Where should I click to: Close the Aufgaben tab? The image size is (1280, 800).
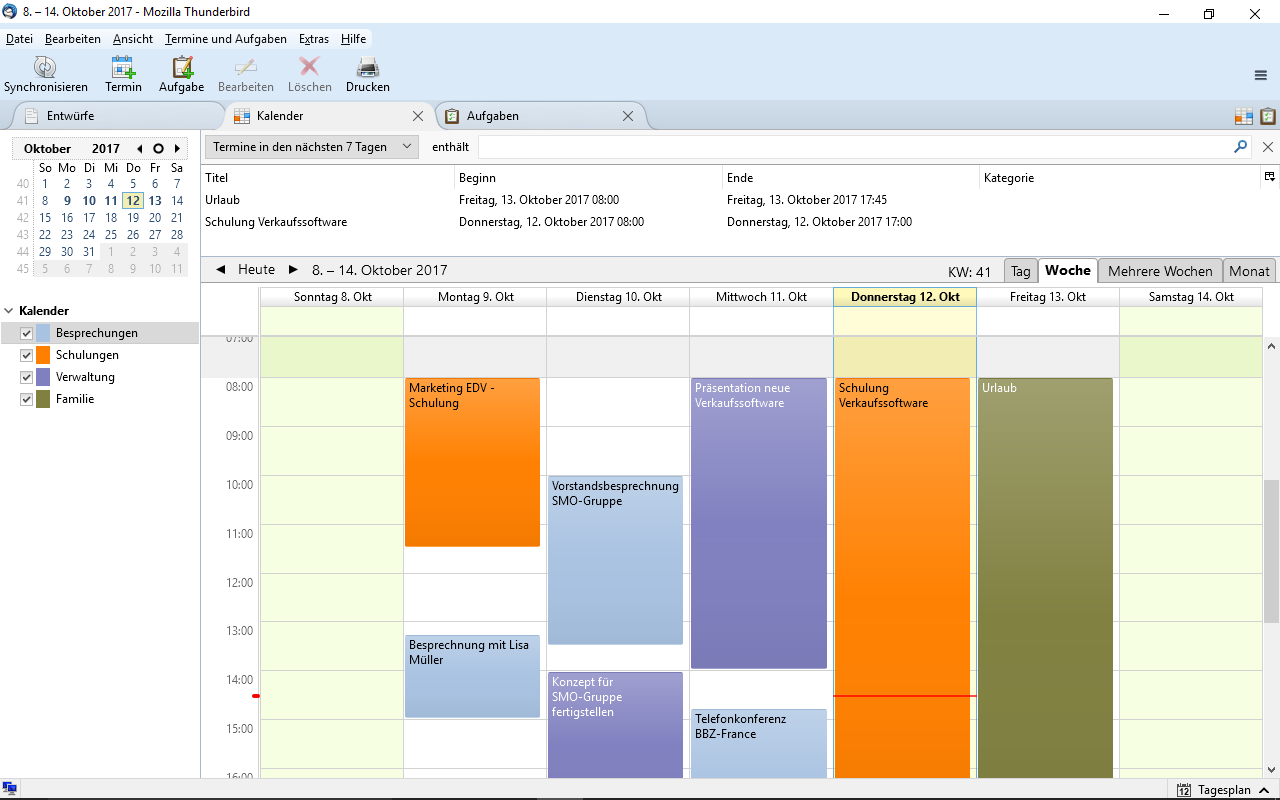click(x=628, y=116)
